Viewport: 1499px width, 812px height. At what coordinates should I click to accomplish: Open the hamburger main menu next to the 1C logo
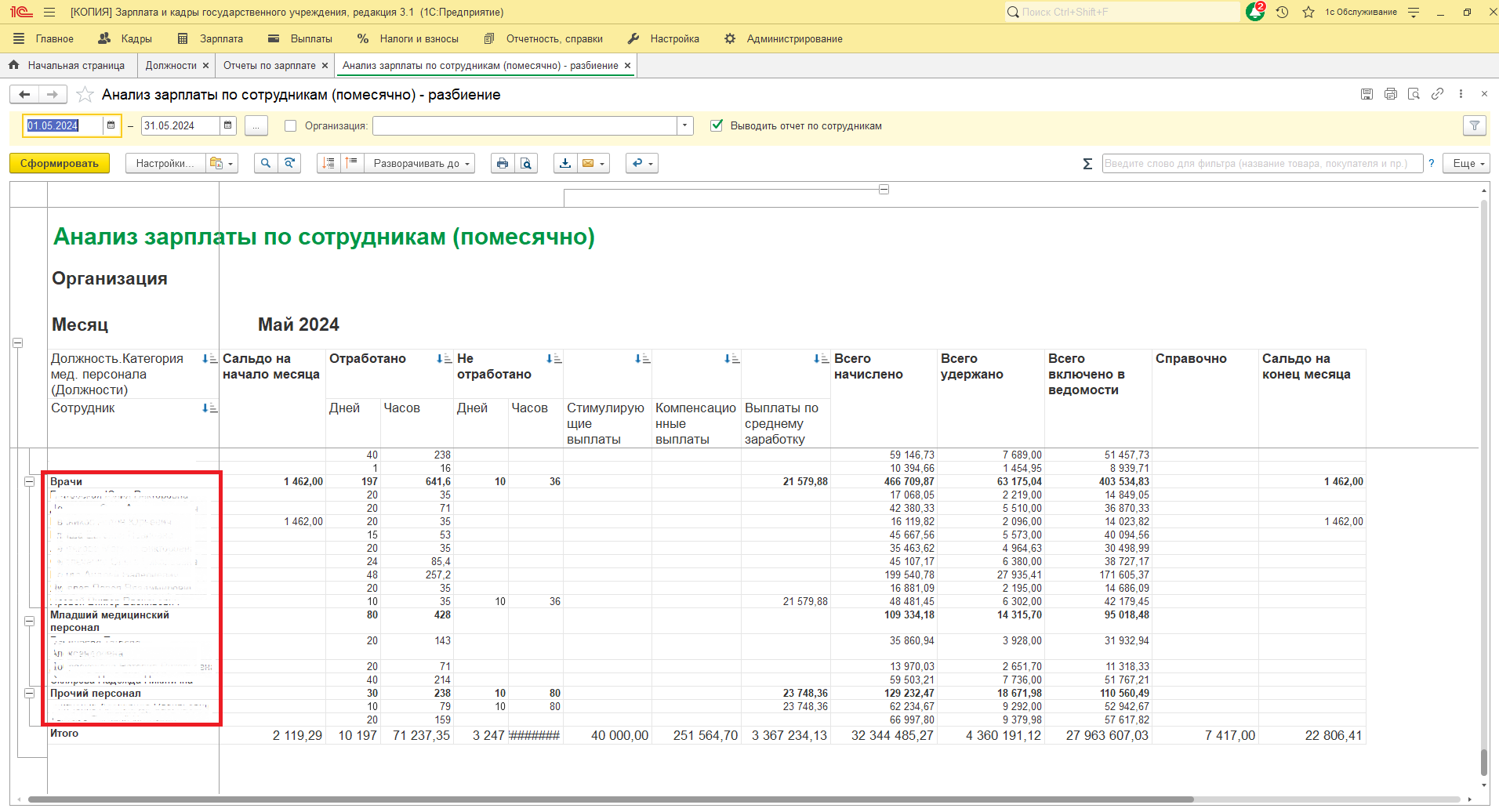click(49, 12)
